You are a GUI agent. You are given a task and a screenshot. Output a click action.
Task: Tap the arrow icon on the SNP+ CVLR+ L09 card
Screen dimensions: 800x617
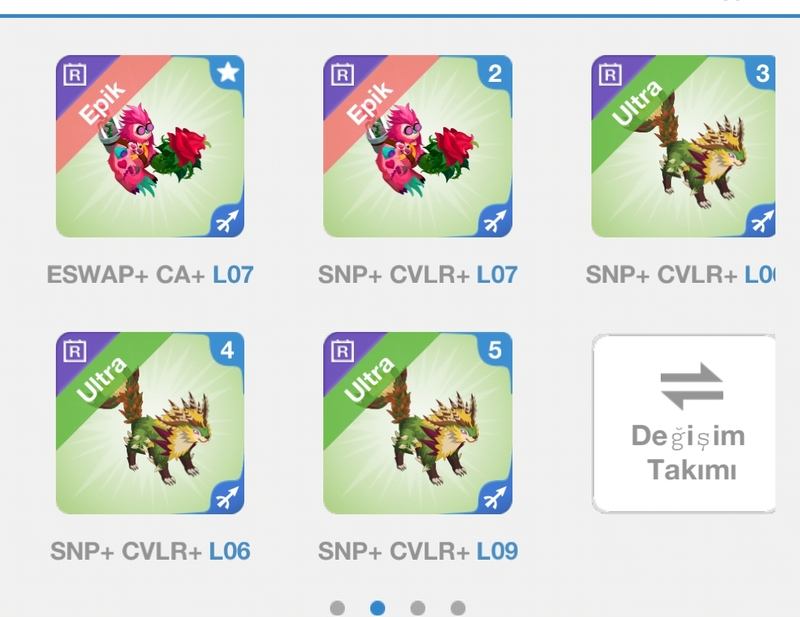pyautogui.click(x=495, y=498)
